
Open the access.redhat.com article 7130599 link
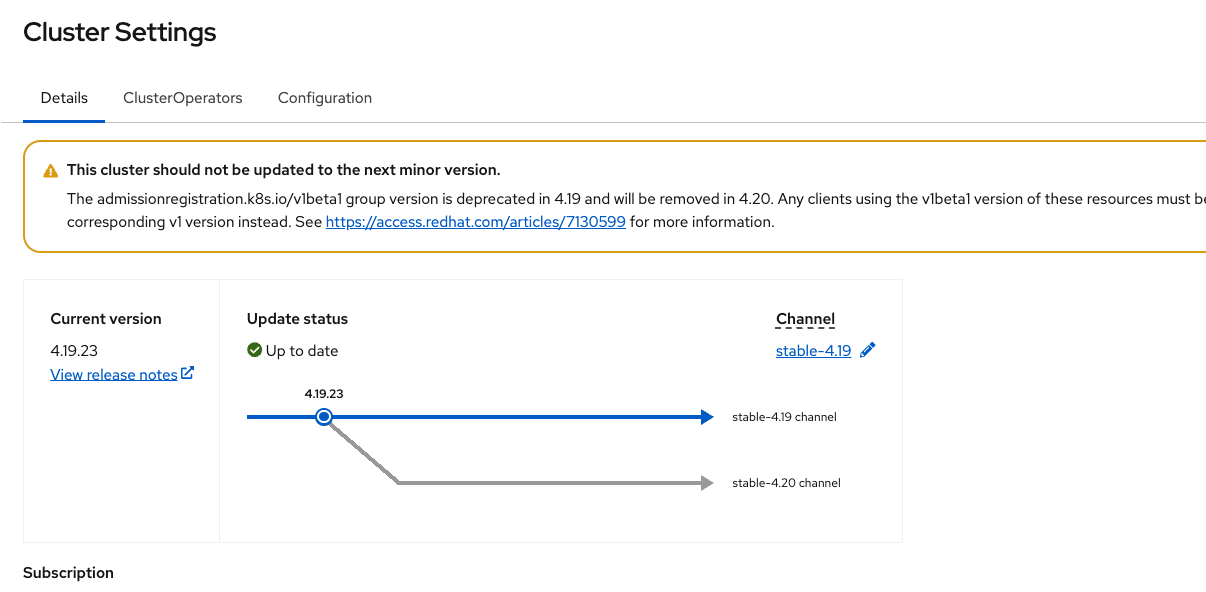pos(476,222)
